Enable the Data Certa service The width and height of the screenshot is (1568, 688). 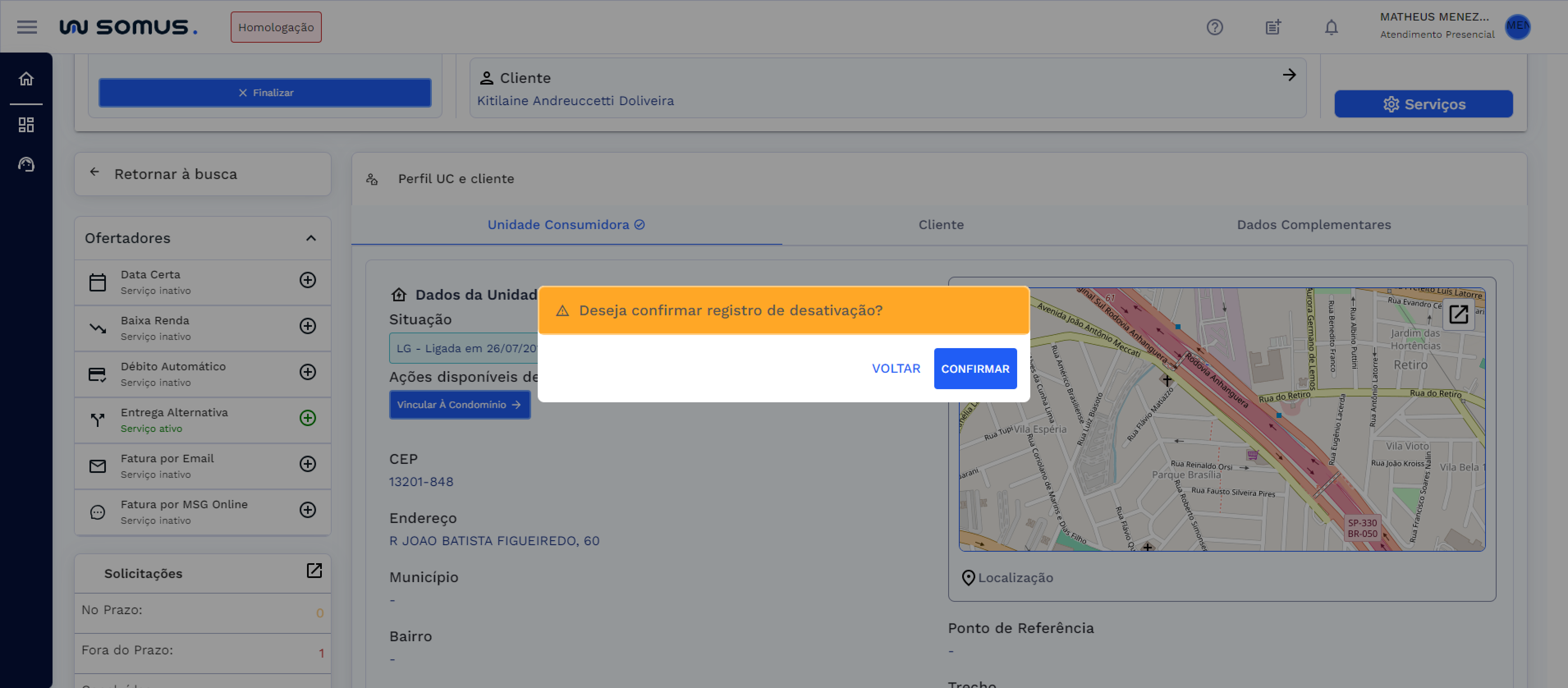pyautogui.click(x=308, y=280)
